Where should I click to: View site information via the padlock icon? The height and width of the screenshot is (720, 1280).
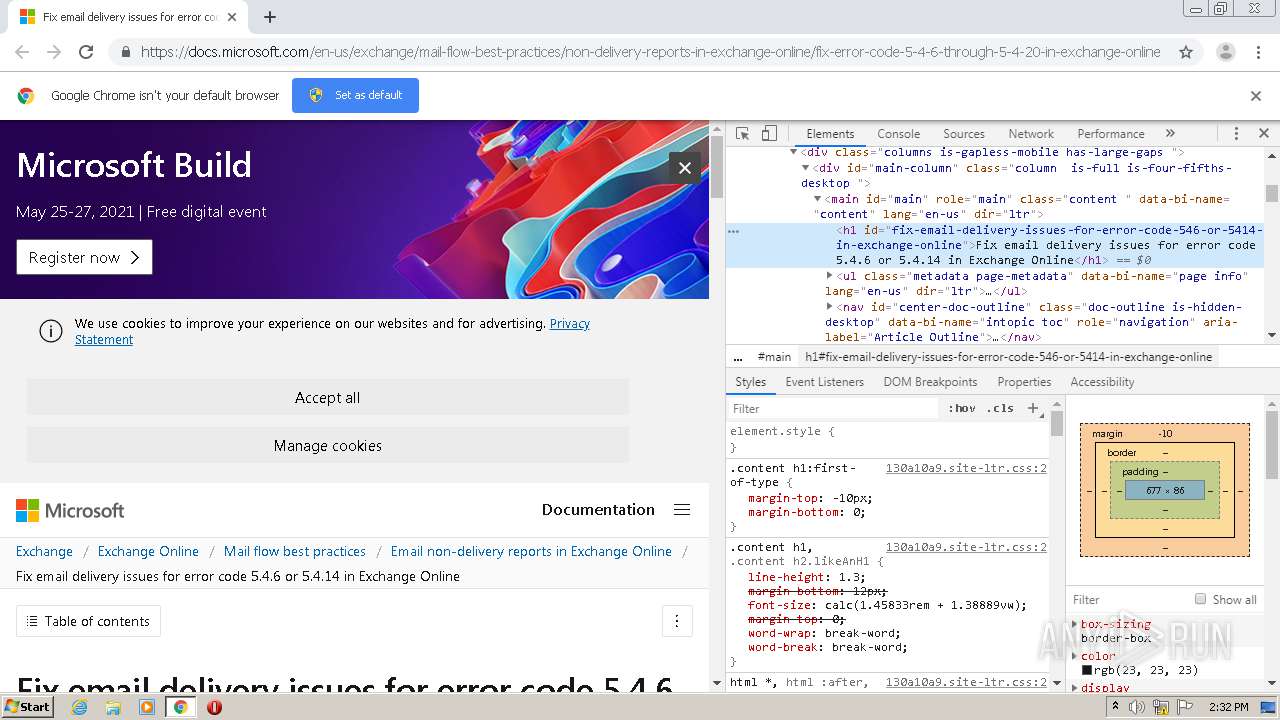pyautogui.click(x=125, y=52)
